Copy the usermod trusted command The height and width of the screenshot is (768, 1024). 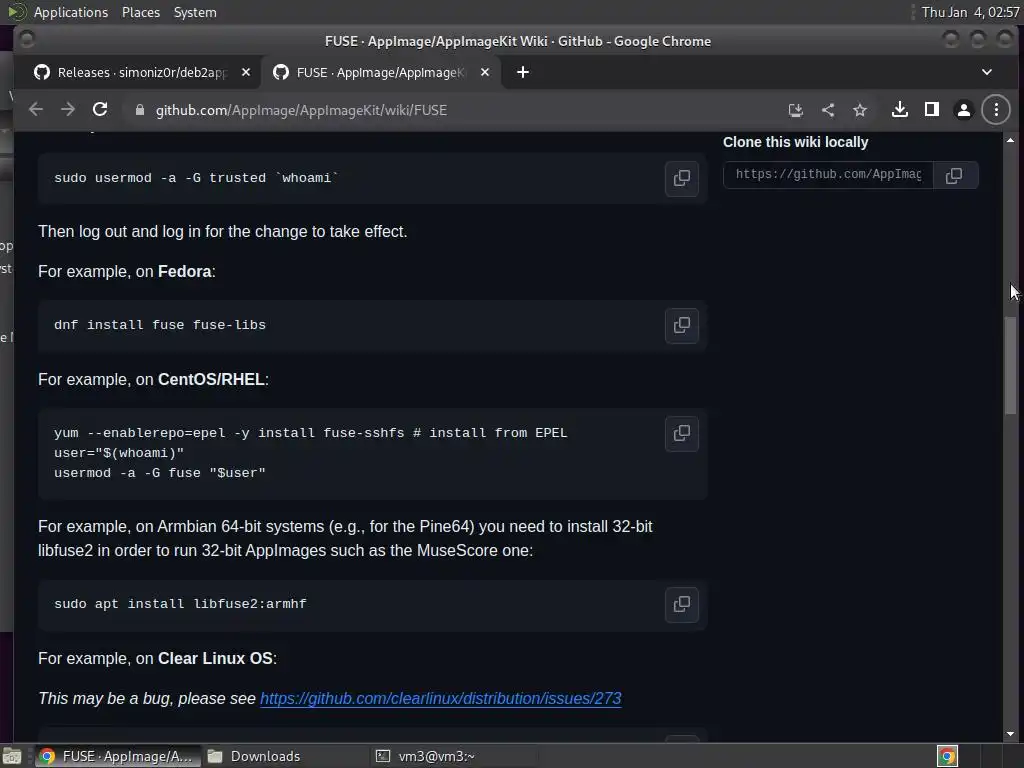[x=682, y=178]
